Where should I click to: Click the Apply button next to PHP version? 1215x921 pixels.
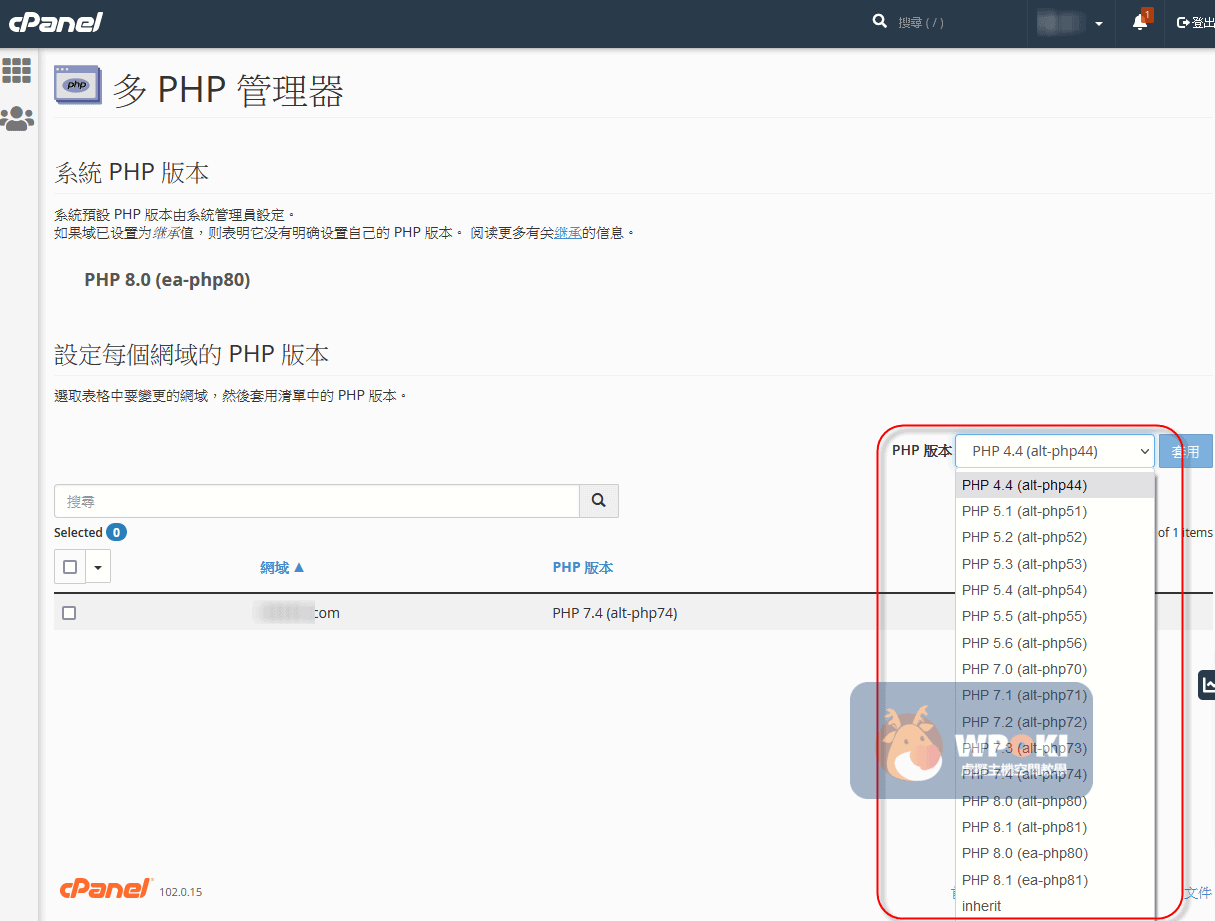pyautogui.click(x=1186, y=451)
